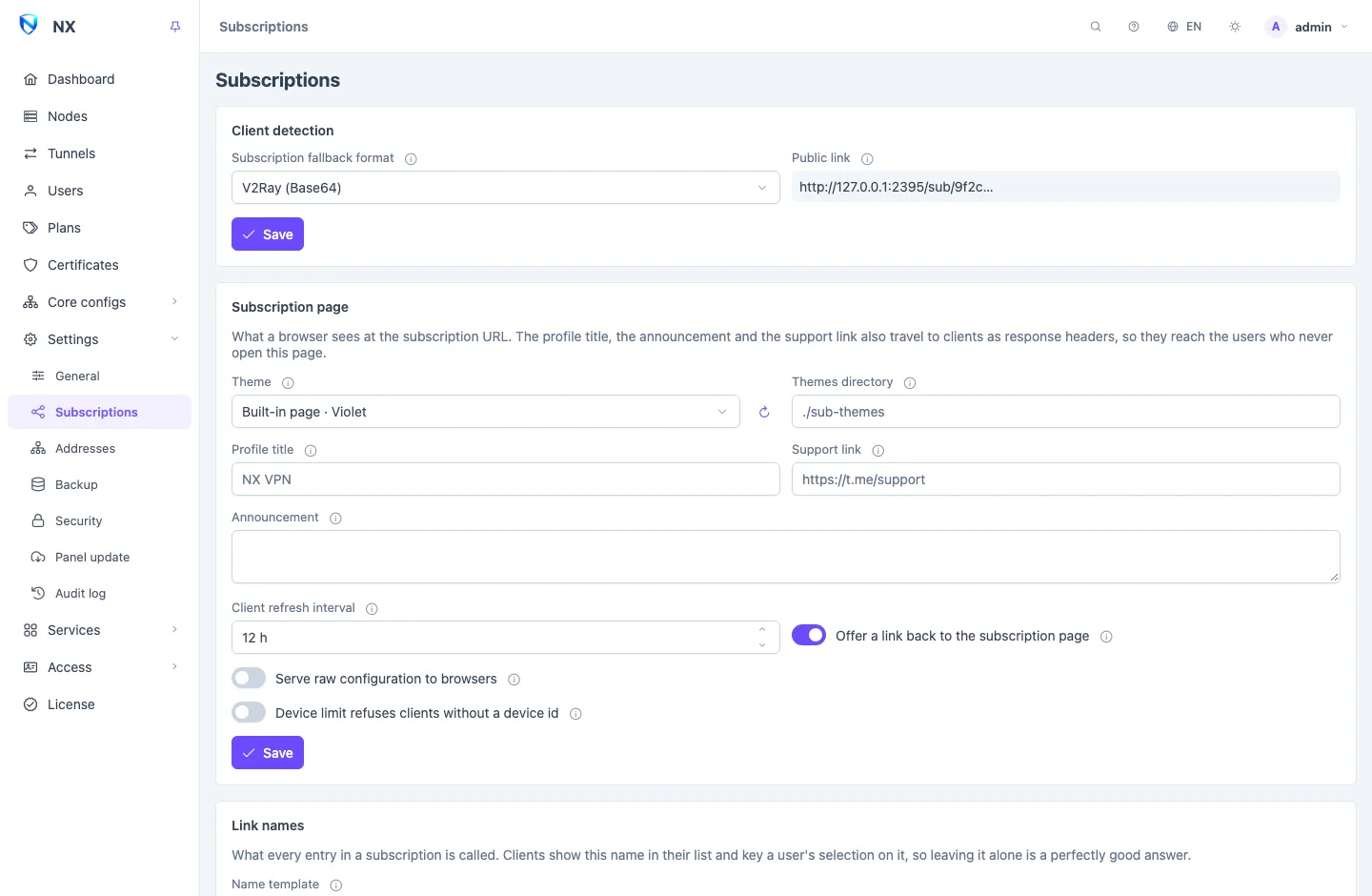This screenshot has height=896, width=1372.
Task: Show info icon next to Themes directory
Action: point(910,383)
